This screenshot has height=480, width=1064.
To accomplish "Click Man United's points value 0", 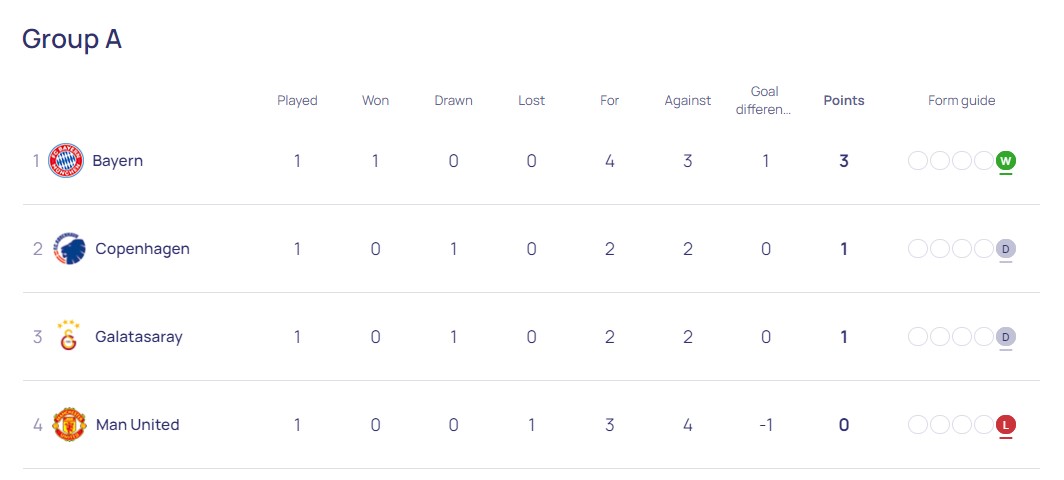I will tap(843, 424).
